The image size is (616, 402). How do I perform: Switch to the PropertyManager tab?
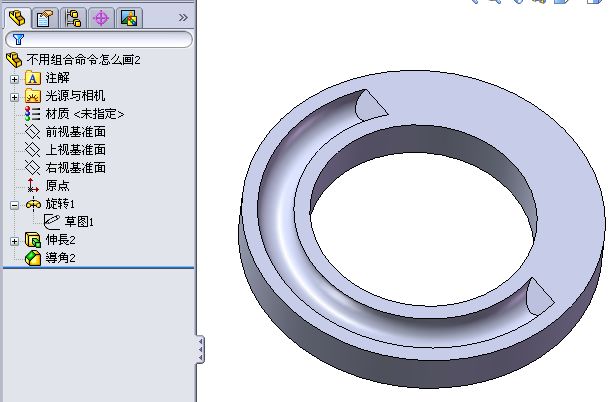pyautogui.click(x=45, y=18)
